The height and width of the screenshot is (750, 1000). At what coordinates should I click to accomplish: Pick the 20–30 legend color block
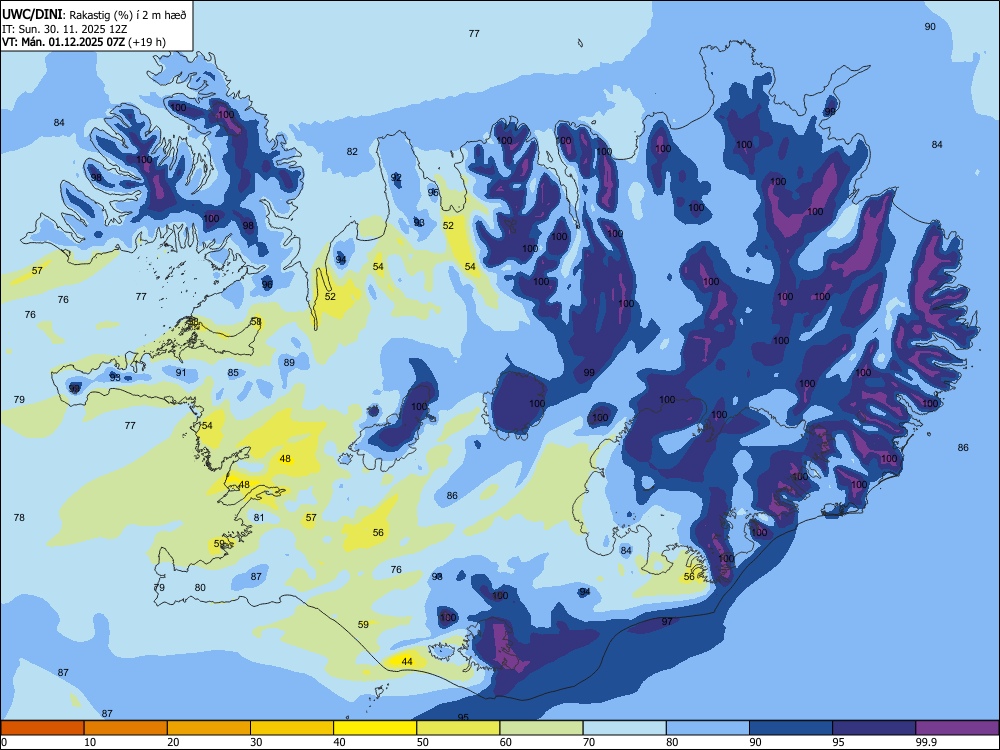point(209,728)
